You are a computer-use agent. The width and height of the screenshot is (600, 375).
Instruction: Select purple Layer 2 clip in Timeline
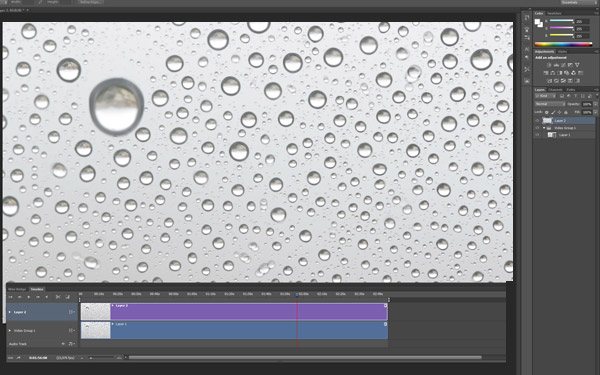[249, 312]
